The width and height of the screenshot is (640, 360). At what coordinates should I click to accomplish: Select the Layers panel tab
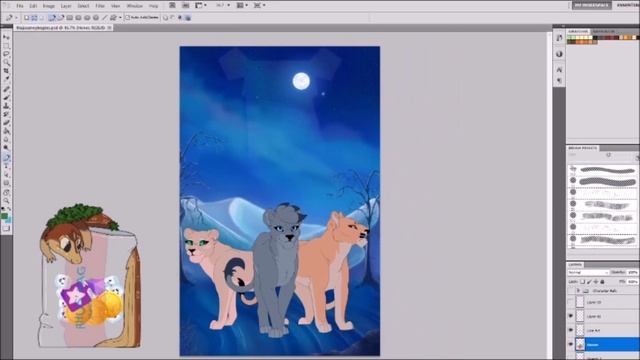(575, 264)
